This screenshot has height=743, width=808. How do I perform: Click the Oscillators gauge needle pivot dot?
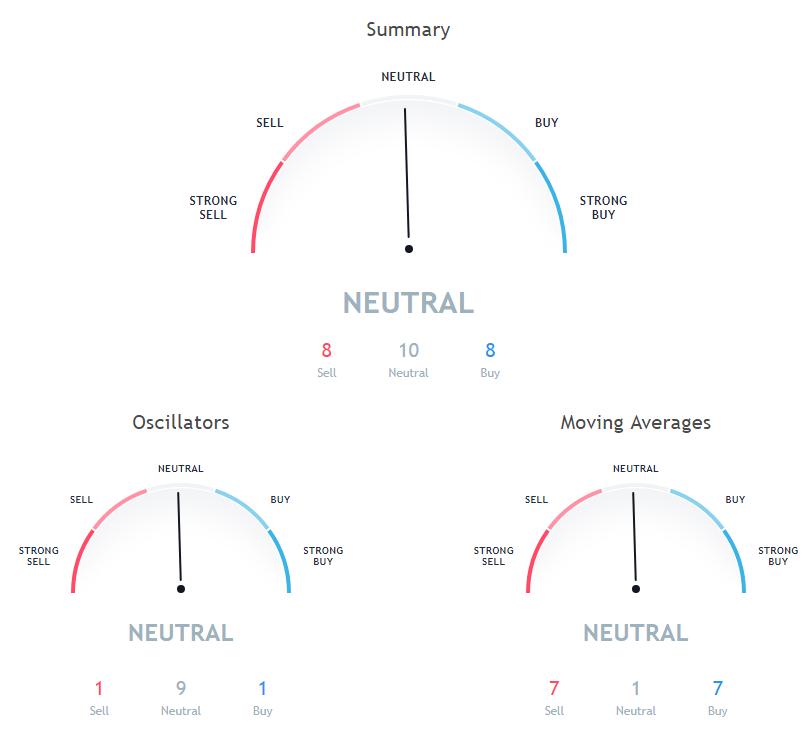click(x=181, y=589)
